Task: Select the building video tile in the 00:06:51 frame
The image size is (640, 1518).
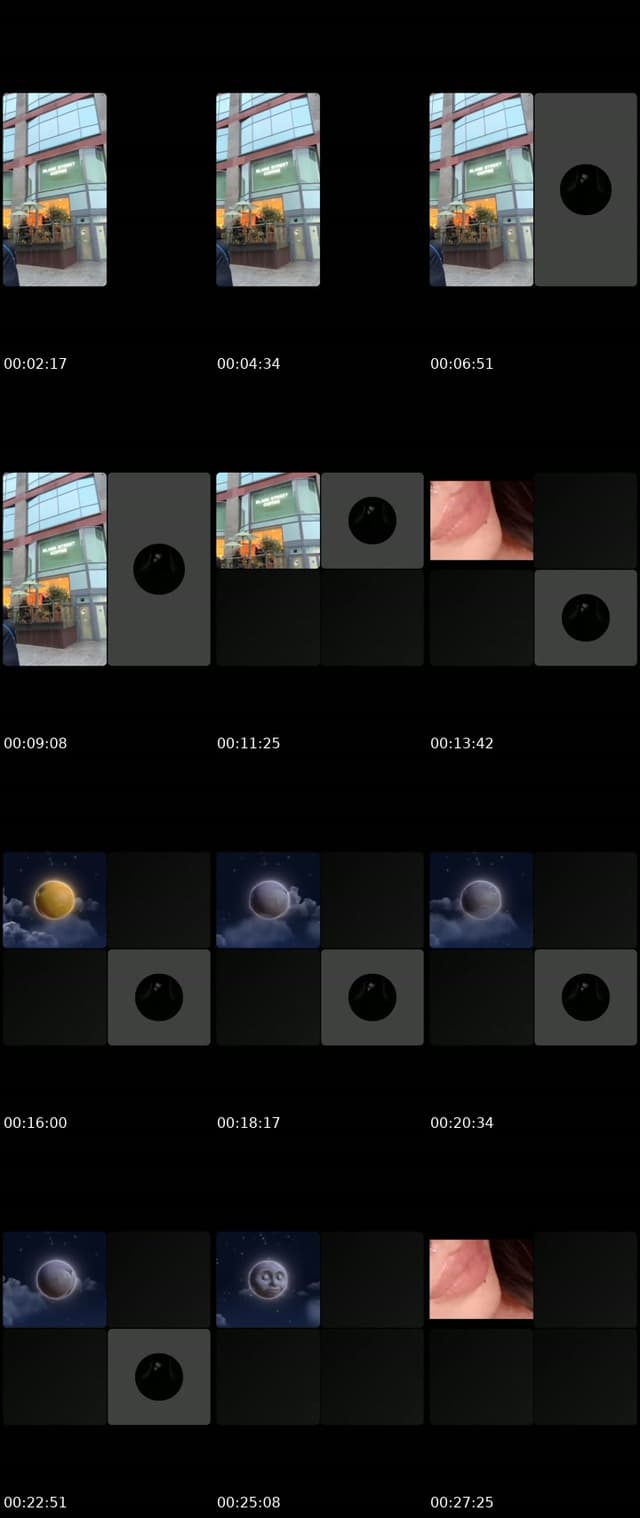Action: pos(481,190)
